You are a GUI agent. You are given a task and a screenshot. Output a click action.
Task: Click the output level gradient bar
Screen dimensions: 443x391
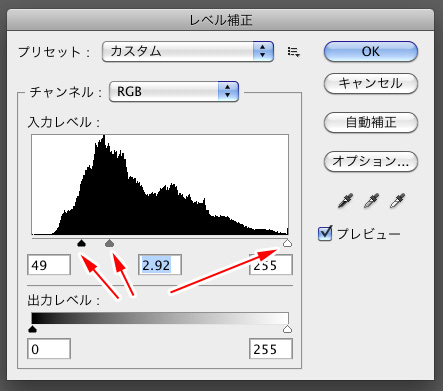(x=160, y=318)
